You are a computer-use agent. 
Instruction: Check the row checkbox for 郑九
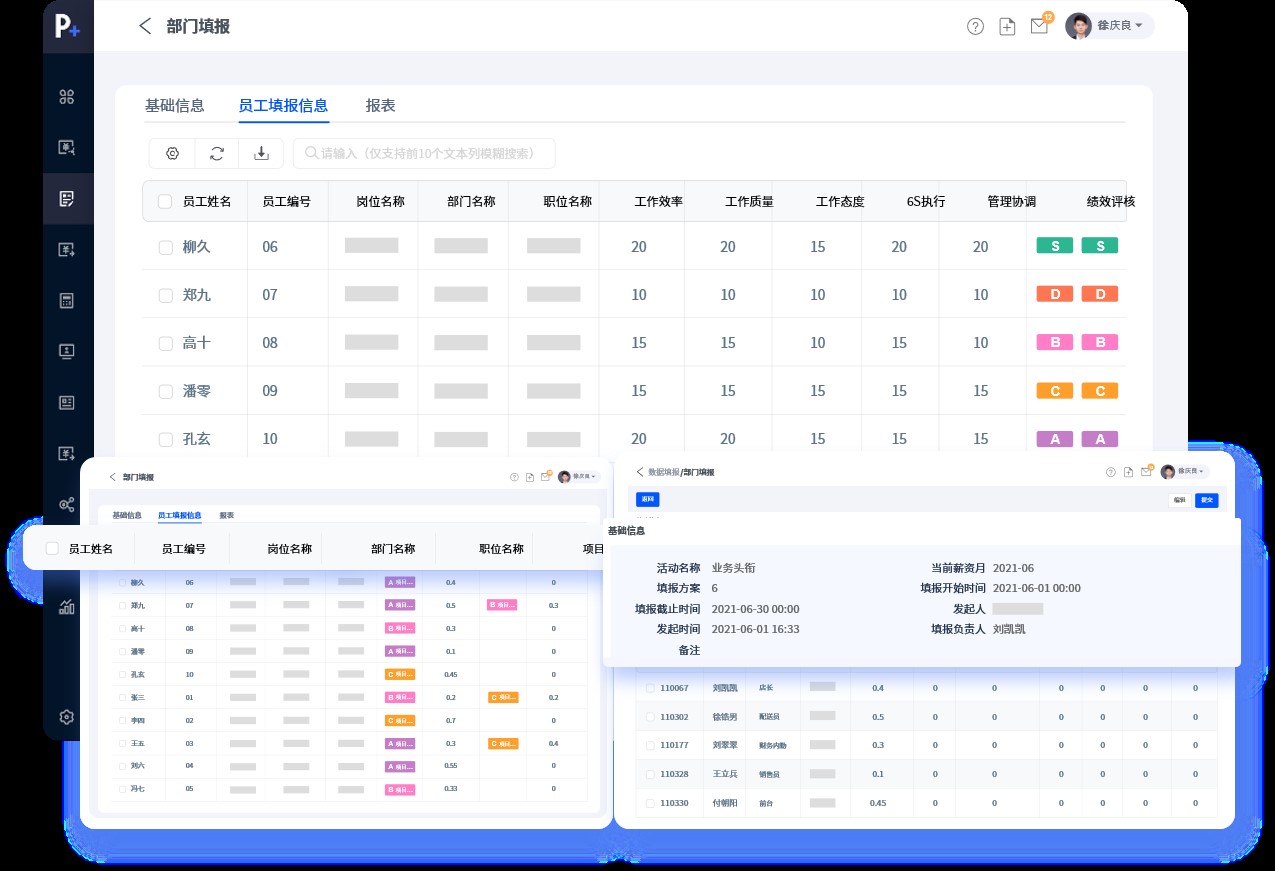tap(165, 294)
